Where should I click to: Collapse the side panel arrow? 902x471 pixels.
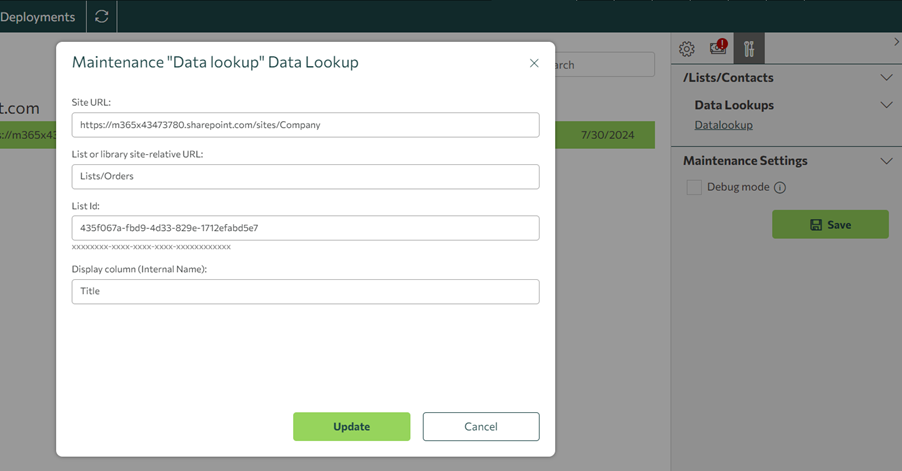(896, 42)
